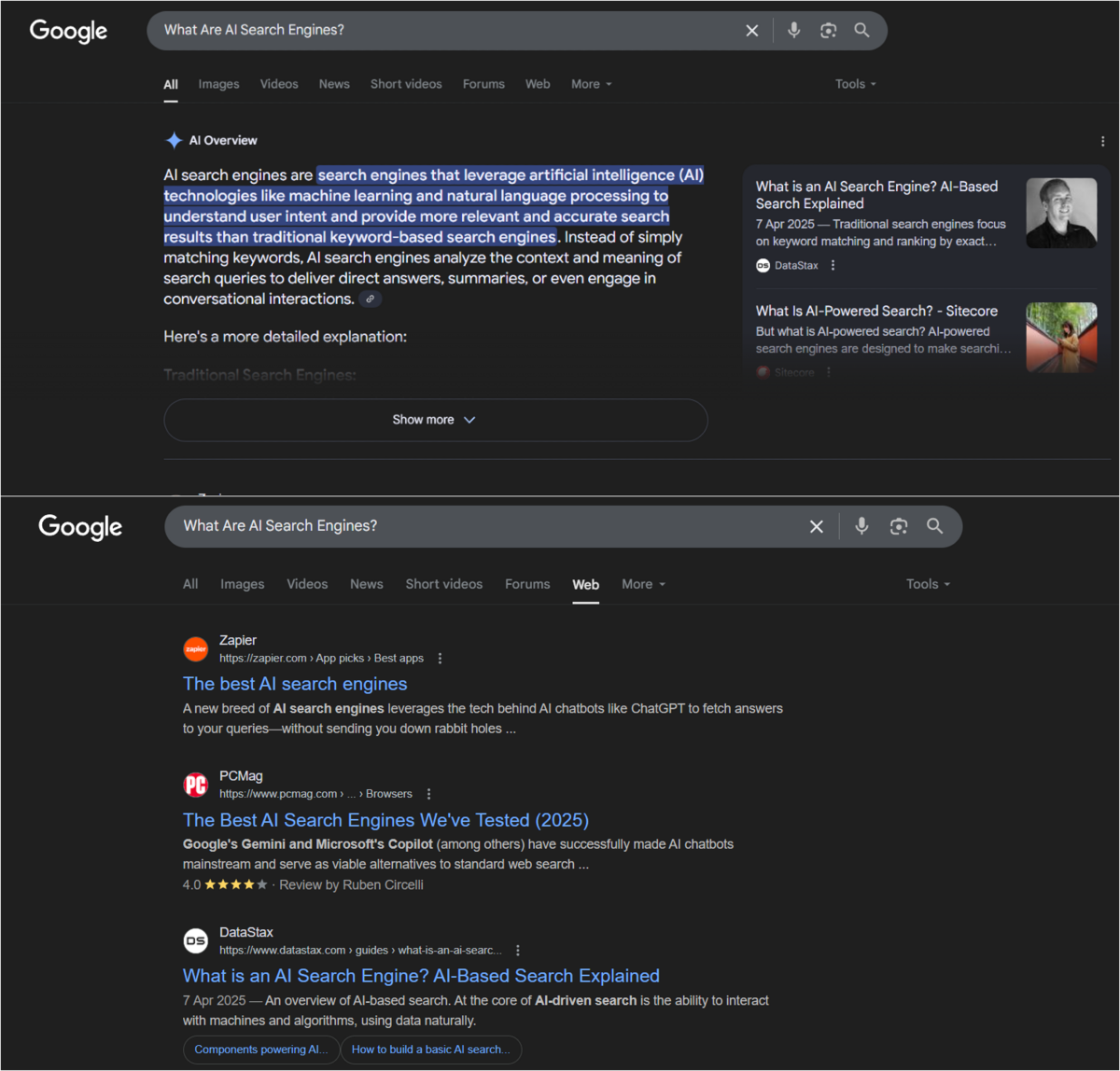This screenshot has height=1071, width=1120.
Task: Click the datastax.com breadcrumb URL
Action: 360,951
